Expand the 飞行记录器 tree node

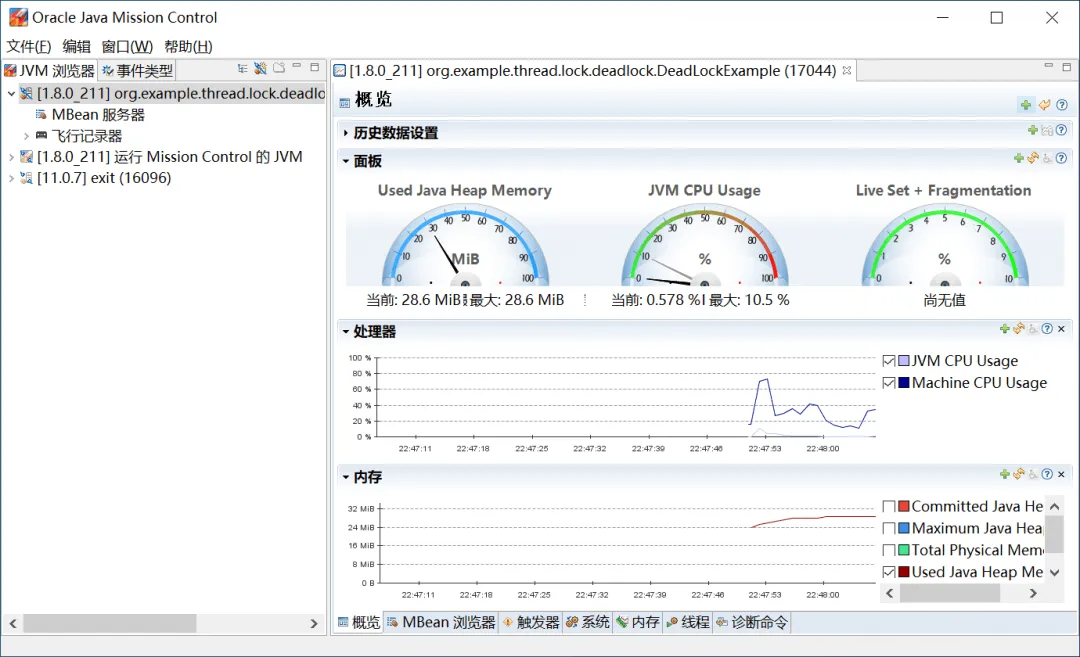click(x=26, y=136)
